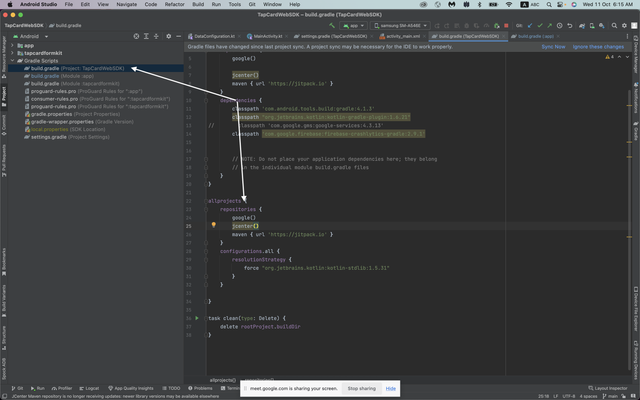Stop the running app with red square

click(506, 25)
